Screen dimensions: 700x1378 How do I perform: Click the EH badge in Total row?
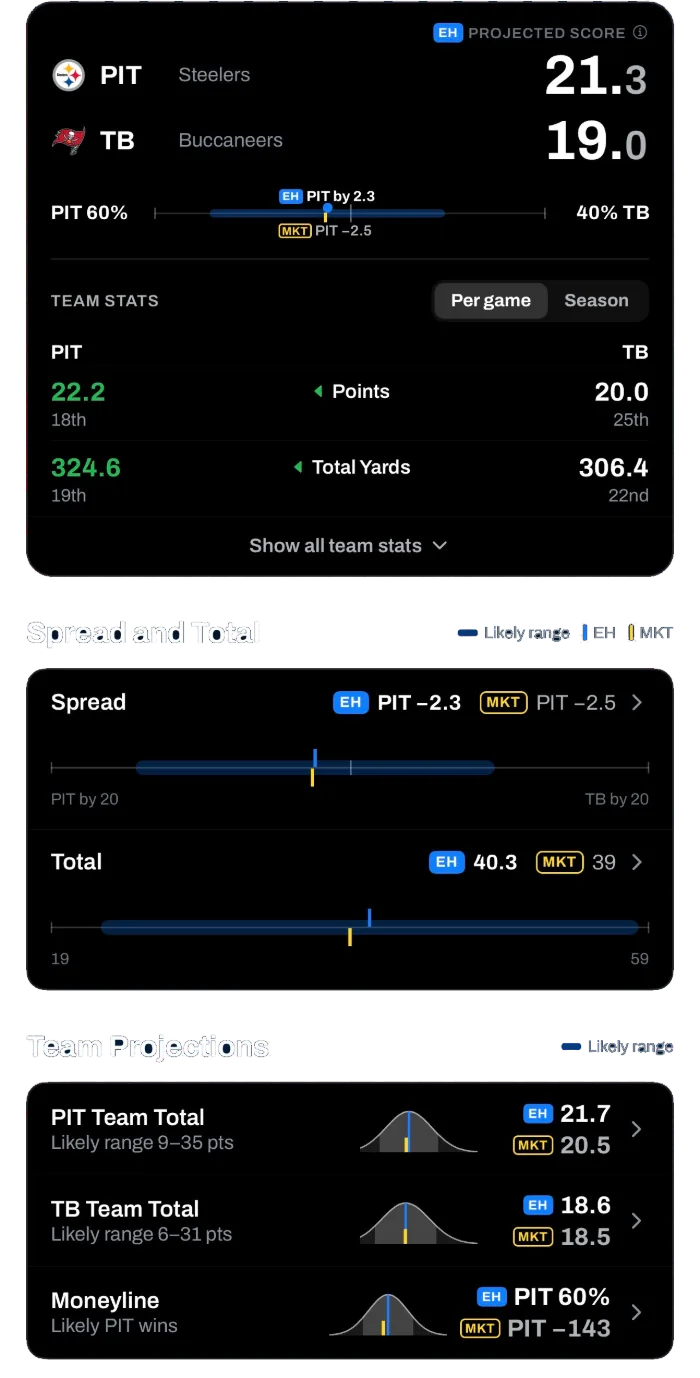pyautogui.click(x=446, y=862)
